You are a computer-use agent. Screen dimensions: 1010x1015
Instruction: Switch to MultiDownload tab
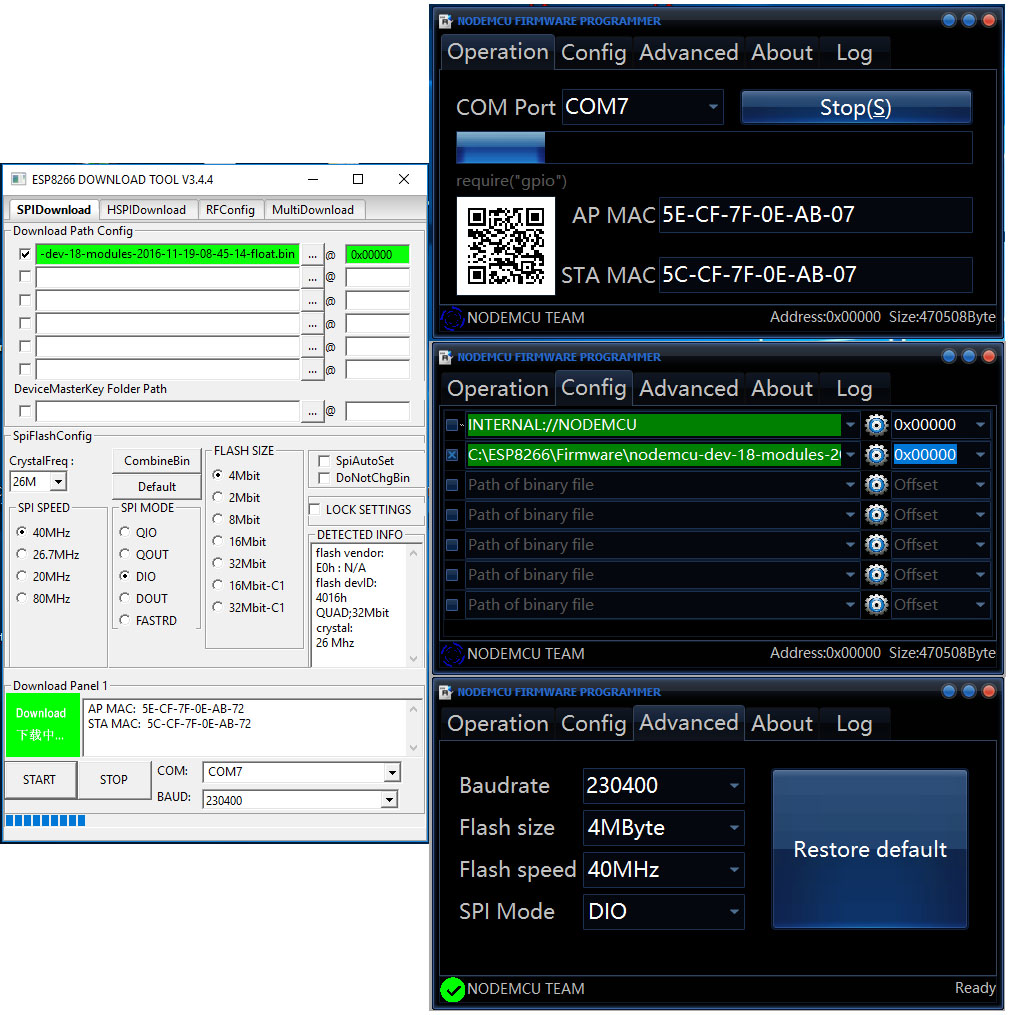tap(313, 210)
